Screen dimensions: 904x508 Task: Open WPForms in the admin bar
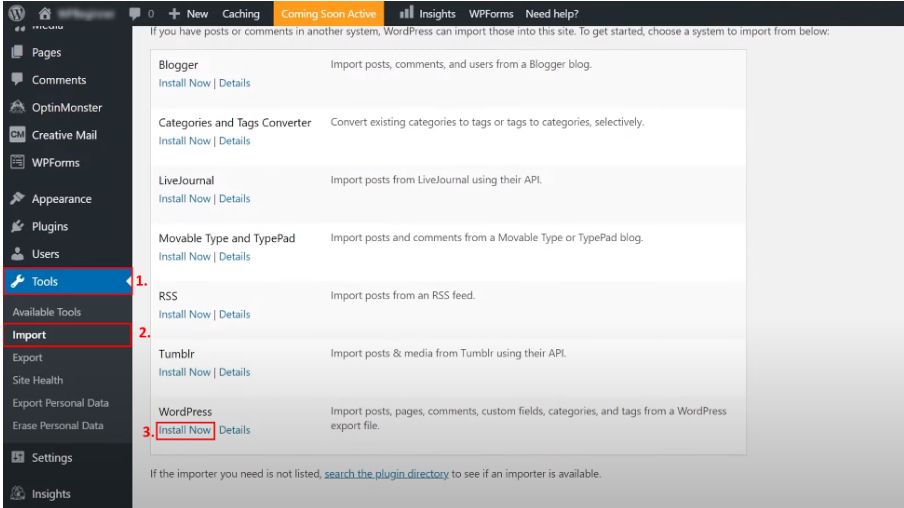click(491, 13)
